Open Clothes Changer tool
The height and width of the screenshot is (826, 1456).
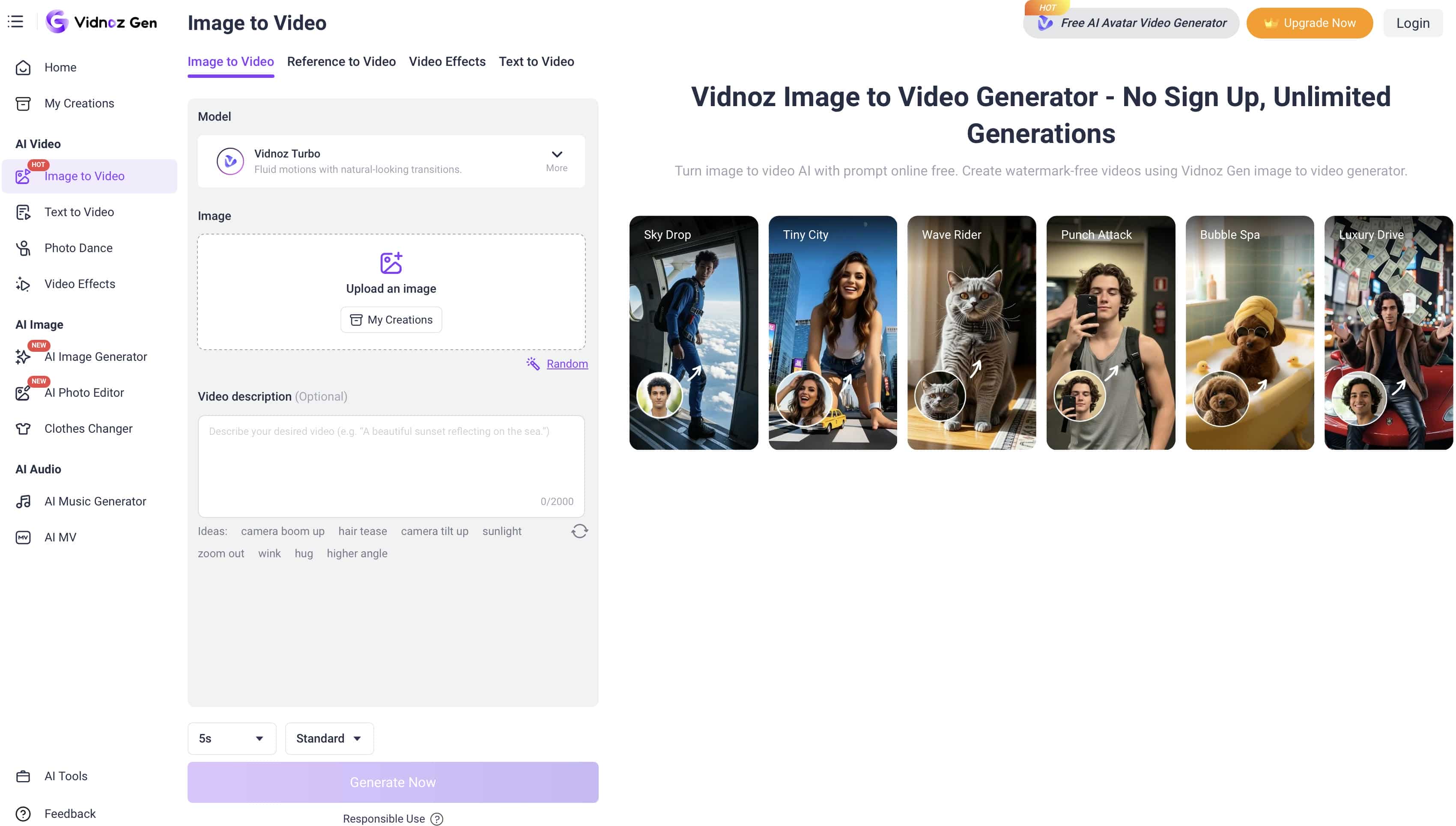pyautogui.click(x=89, y=428)
